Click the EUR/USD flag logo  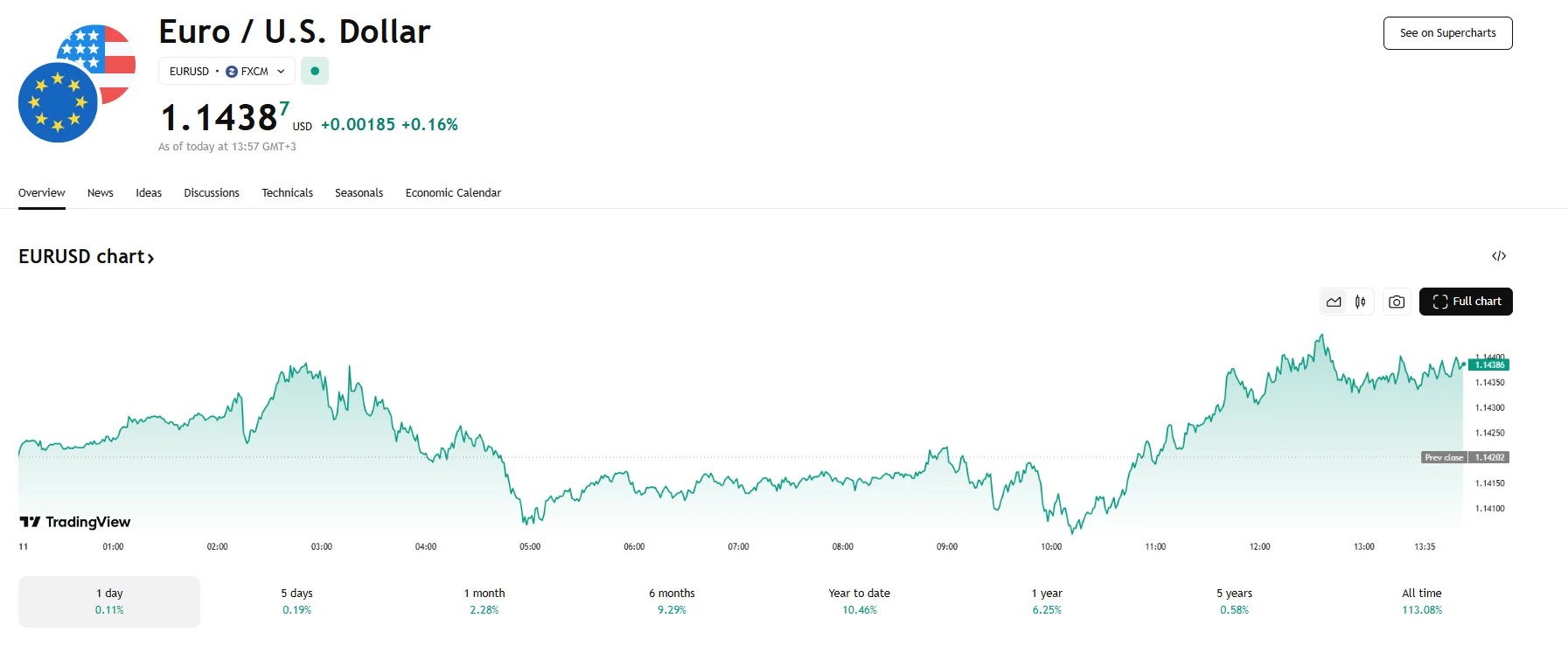coord(76,84)
